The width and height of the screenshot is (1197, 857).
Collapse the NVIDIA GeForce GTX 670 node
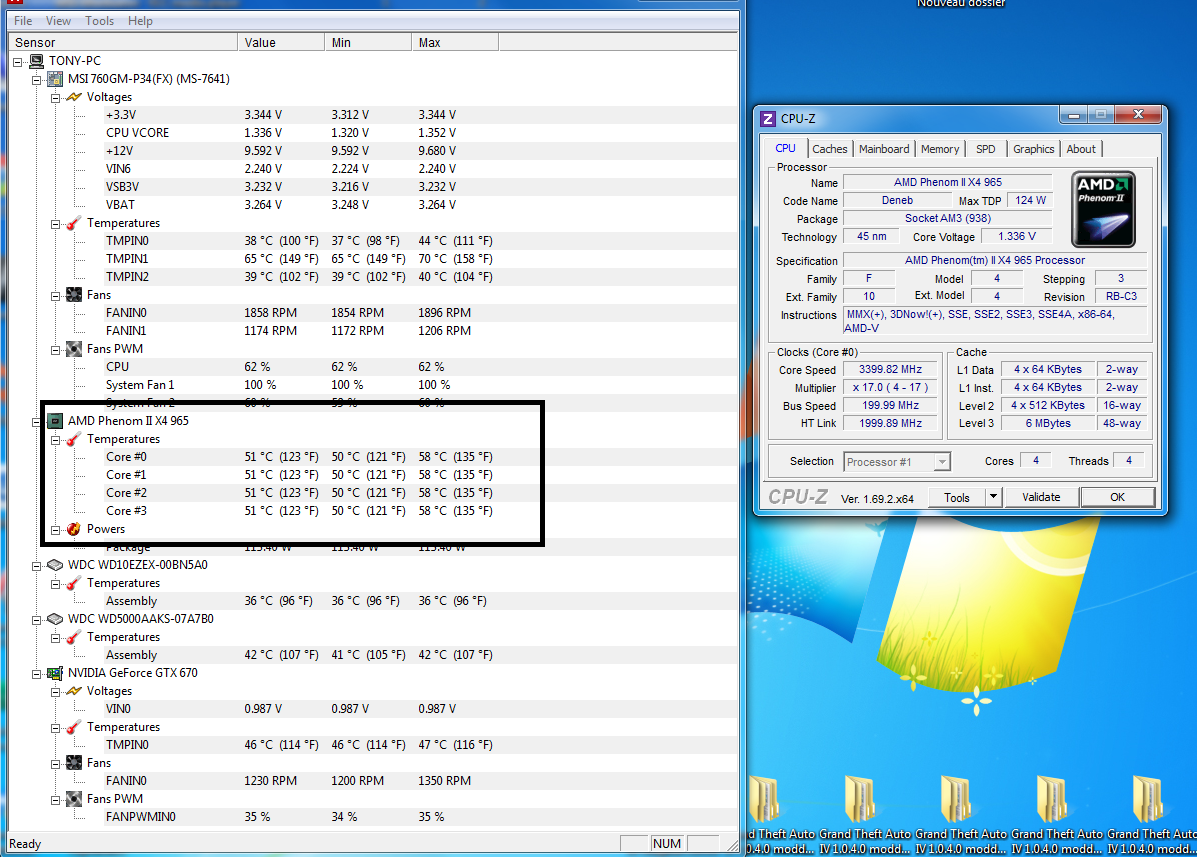point(38,673)
